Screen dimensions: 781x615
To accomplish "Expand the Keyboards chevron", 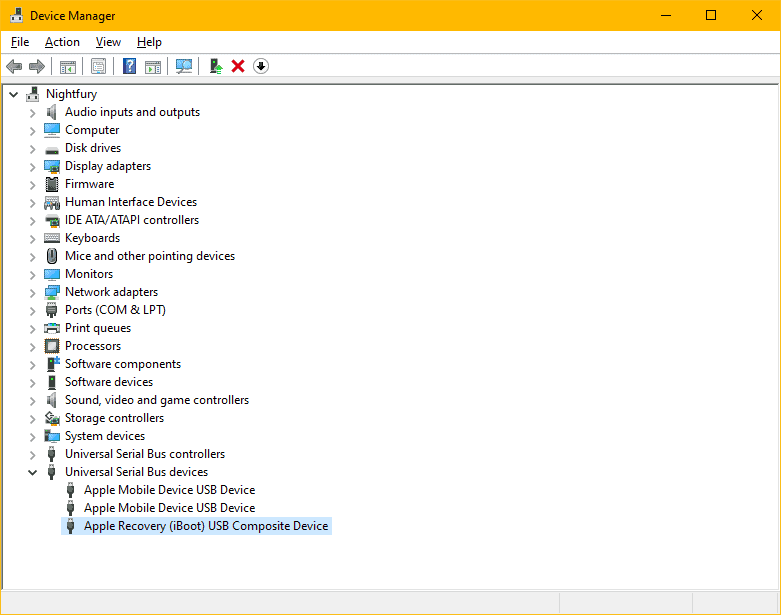I will point(32,239).
